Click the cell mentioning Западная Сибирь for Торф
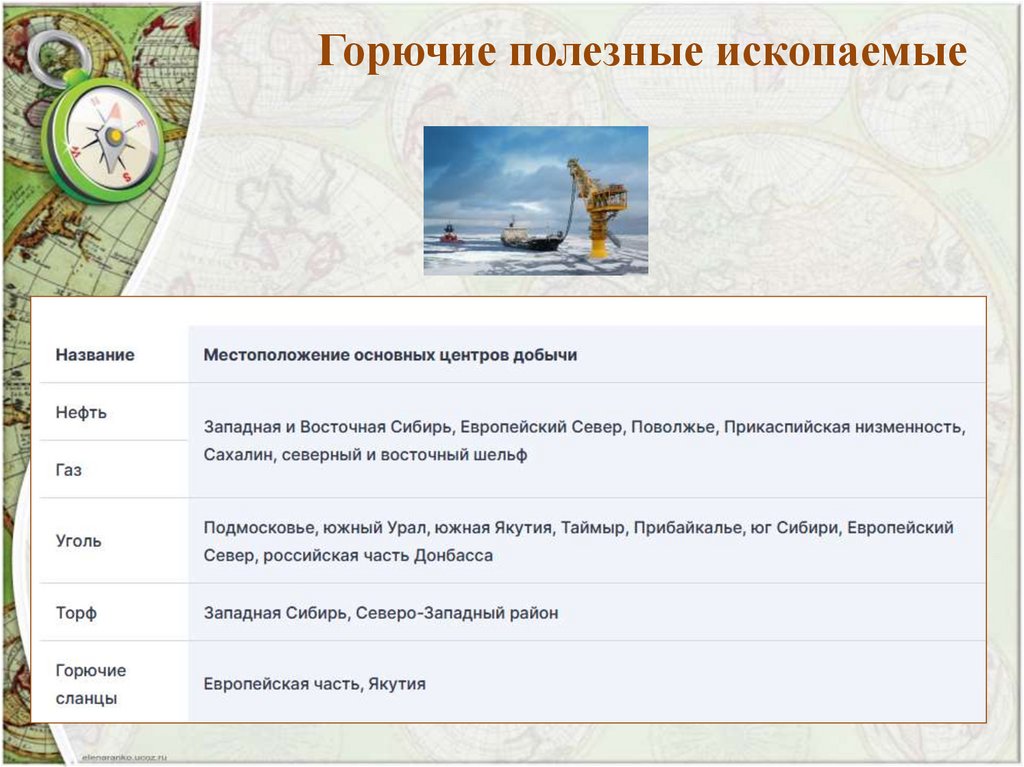This screenshot has height=767, width=1024. [380, 611]
